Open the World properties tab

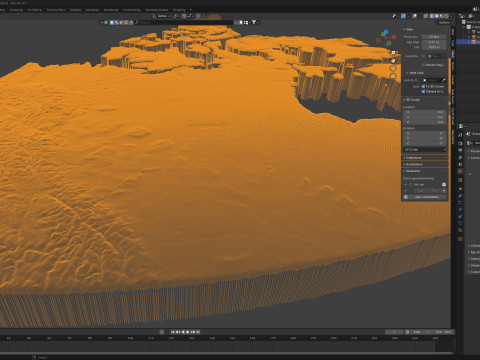(x=460, y=171)
